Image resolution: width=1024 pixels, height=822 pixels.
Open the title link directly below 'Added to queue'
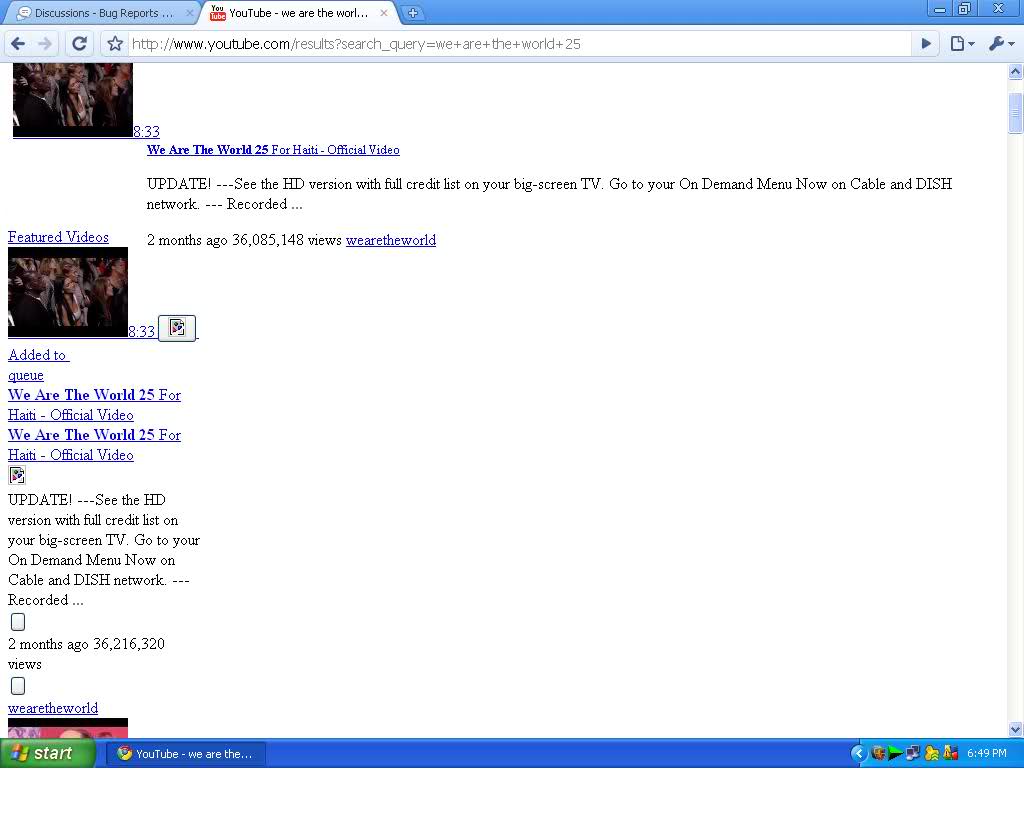pos(94,405)
